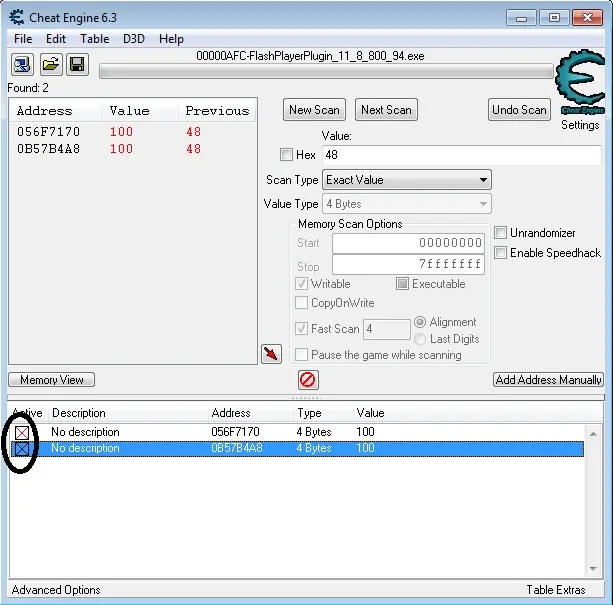Click the New Scan button
Screen dimensions: 613x605
pyautogui.click(x=314, y=110)
